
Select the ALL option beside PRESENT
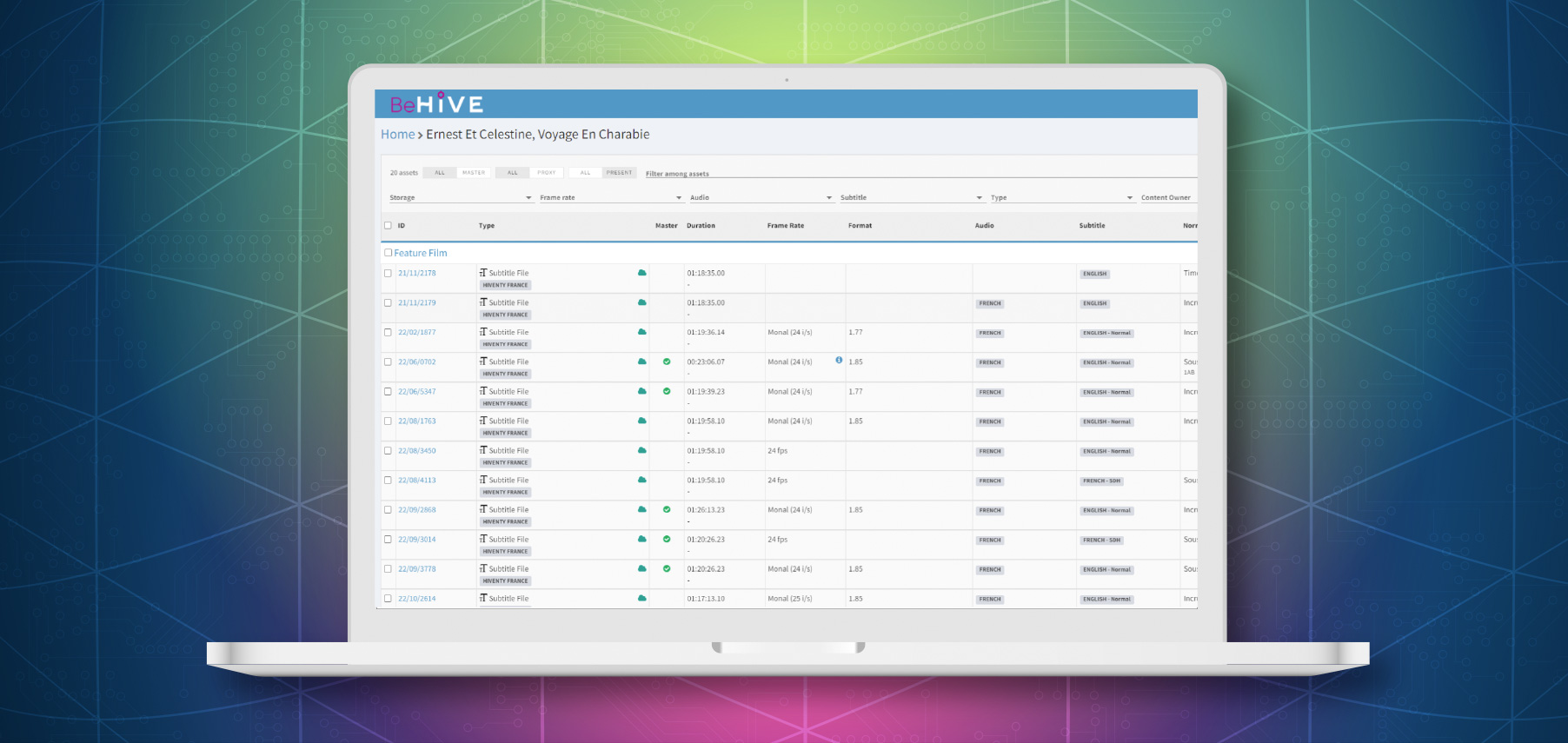[586, 172]
